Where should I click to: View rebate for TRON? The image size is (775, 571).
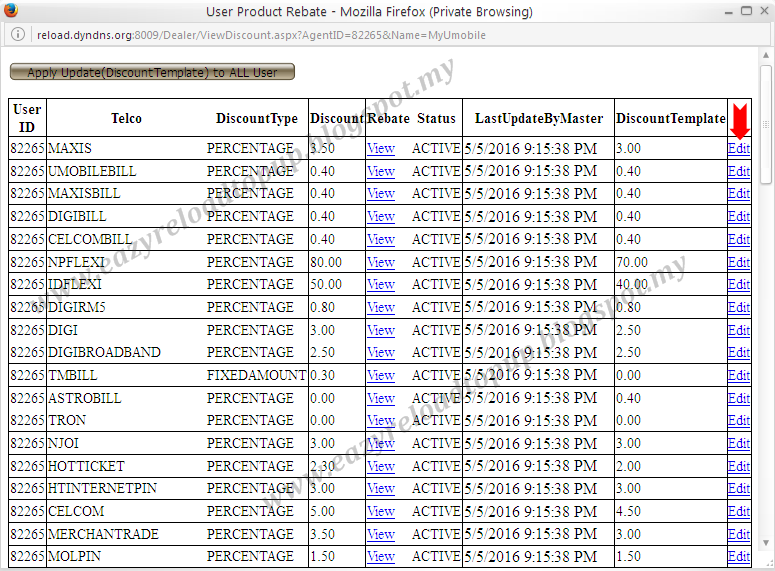tap(381, 420)
